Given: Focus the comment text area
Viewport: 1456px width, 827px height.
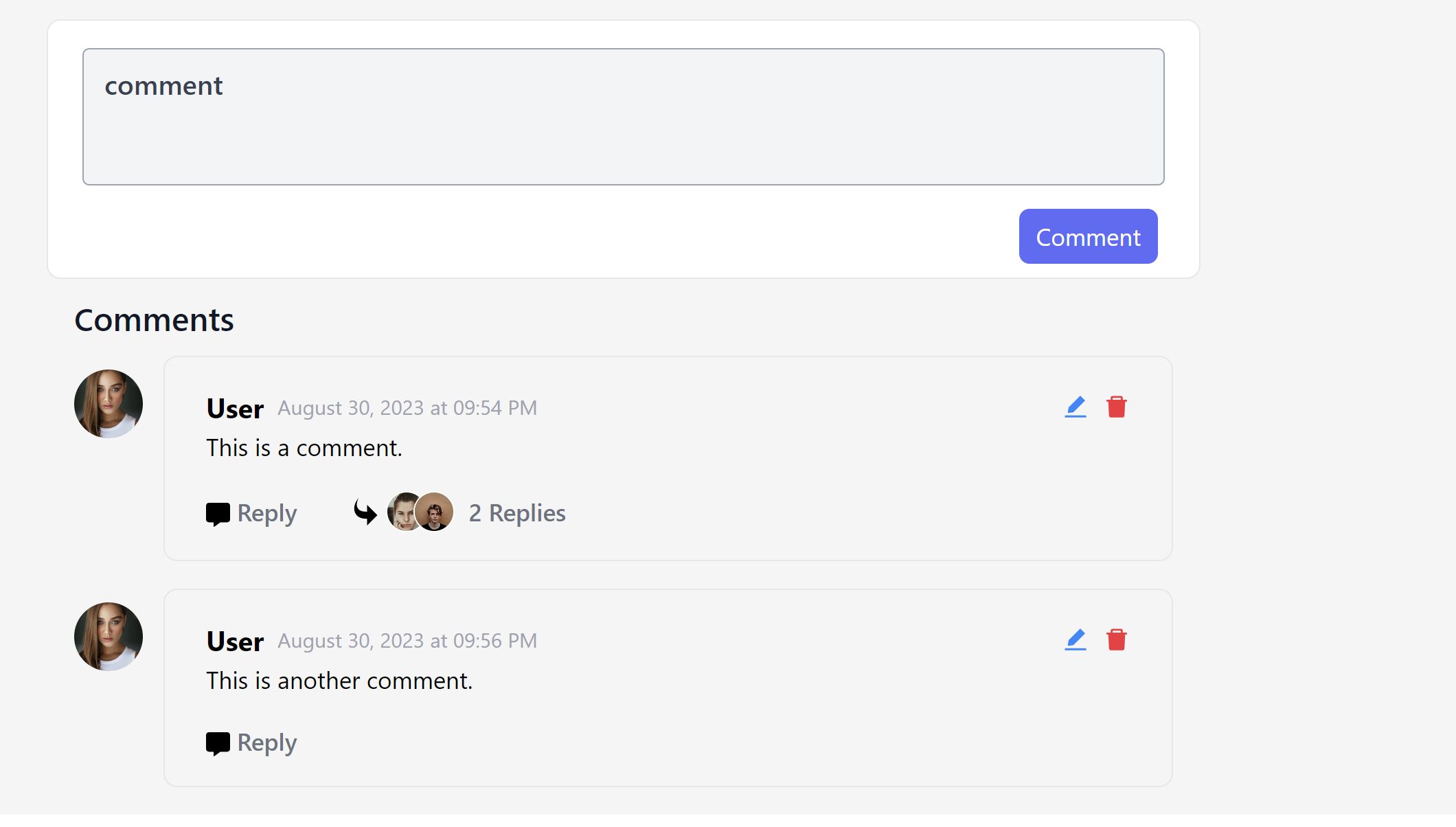Looking at the screenshot, I should (x=623, y=117).
